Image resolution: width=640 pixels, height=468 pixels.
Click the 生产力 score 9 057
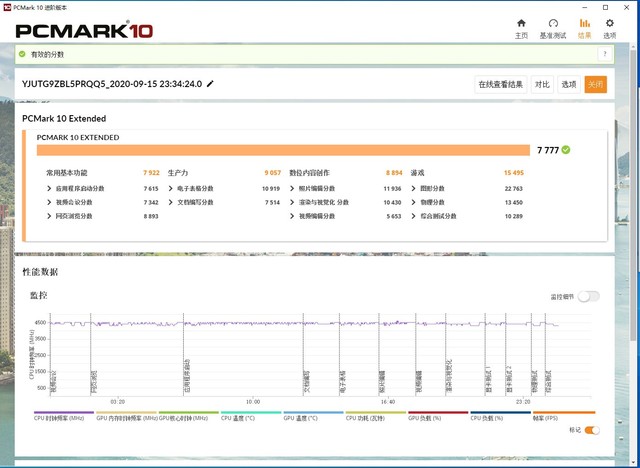click(x=273, y=173)
